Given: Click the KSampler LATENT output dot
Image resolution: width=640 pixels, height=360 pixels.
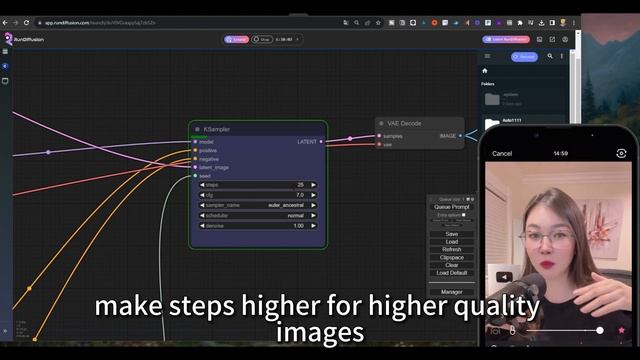Looking at the screenshot, I should point(321,142).
